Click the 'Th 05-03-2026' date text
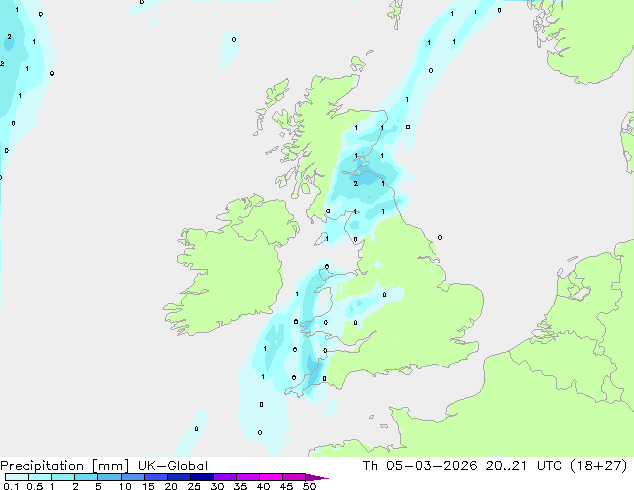This screenshot has width=634, height=490. (x=420, y=466)
